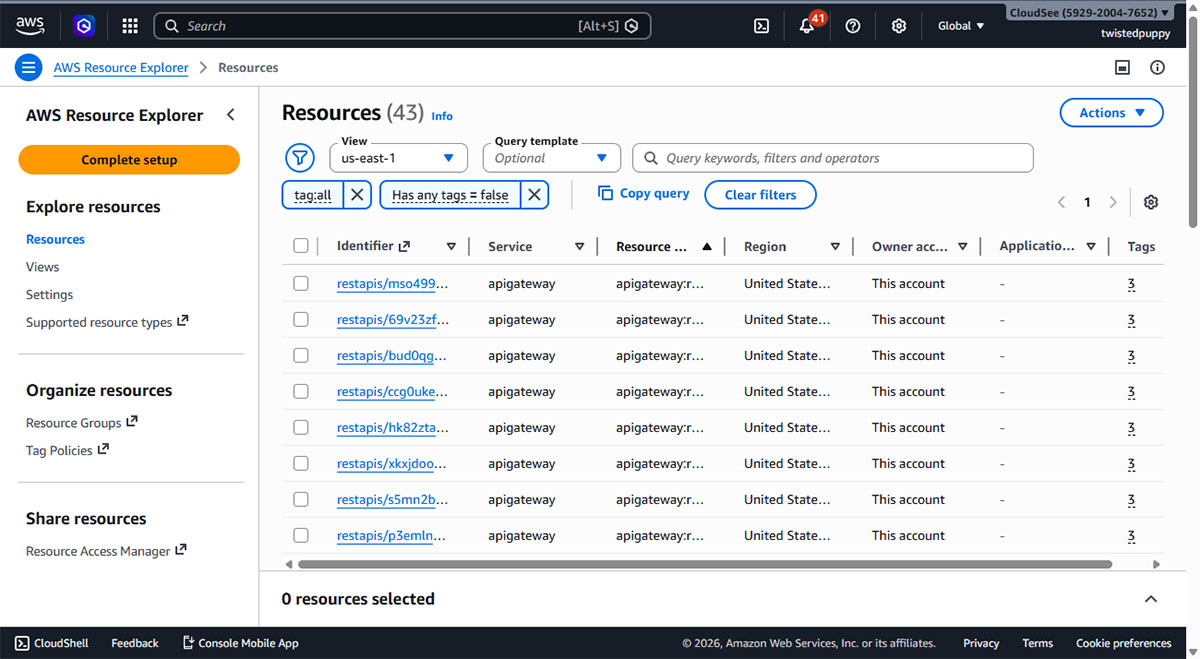Toggle the hamburger navigation menu
The height and width of the screenshot is (659, 1200).
click(28, 68)
